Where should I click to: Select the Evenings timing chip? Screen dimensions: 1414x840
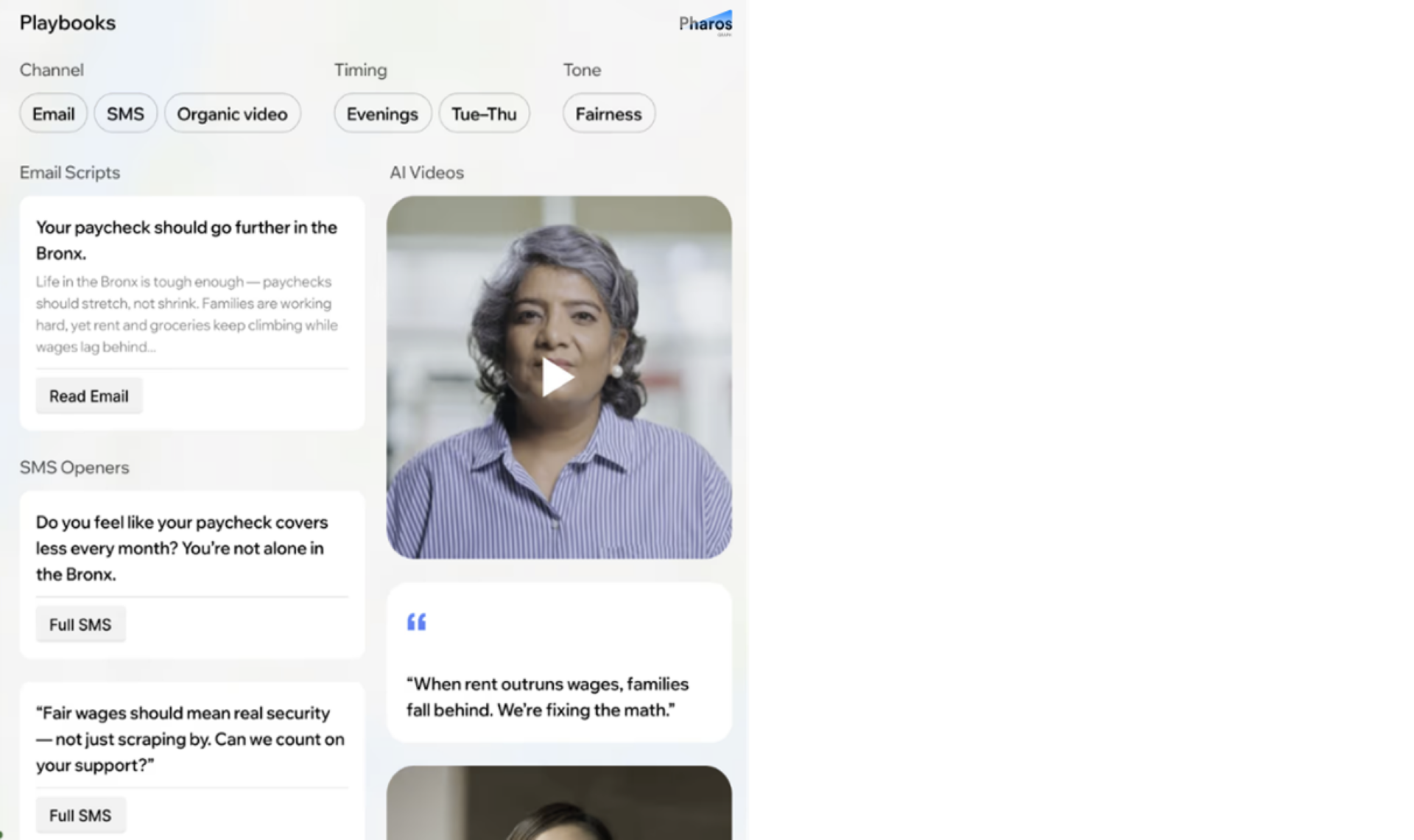(382, 114)
